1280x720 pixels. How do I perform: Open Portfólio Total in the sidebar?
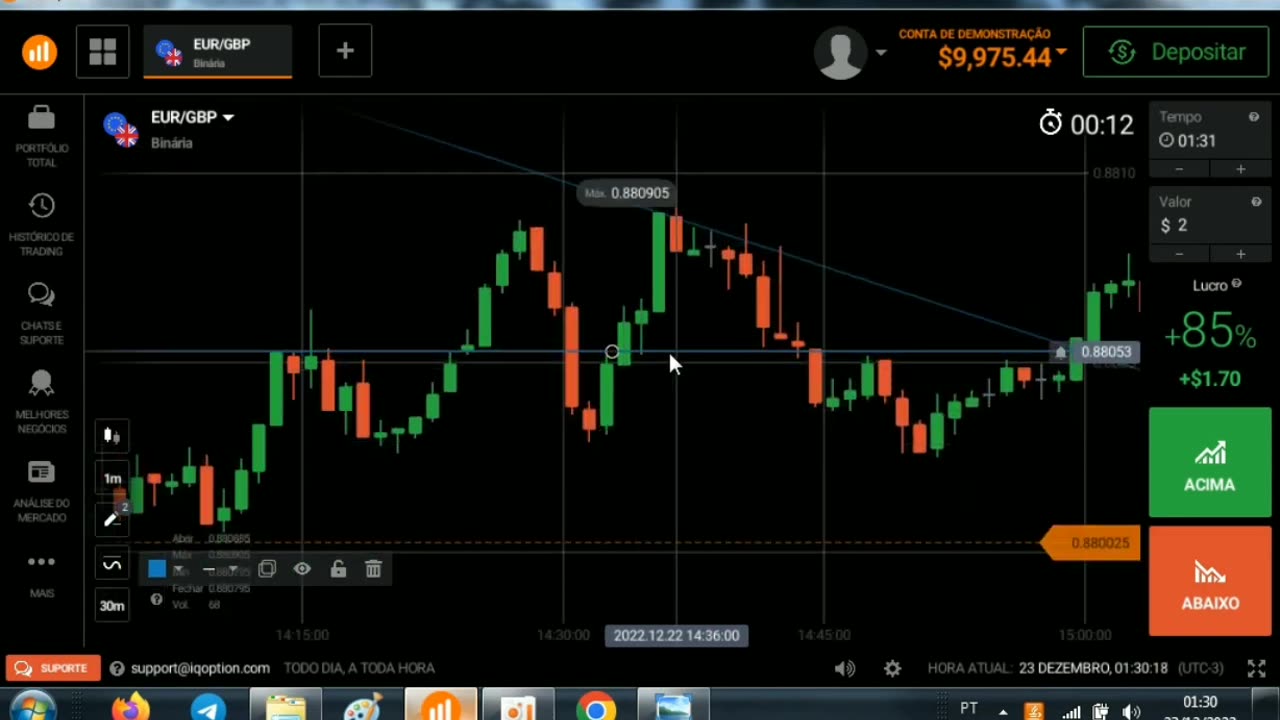click(41, 135)
